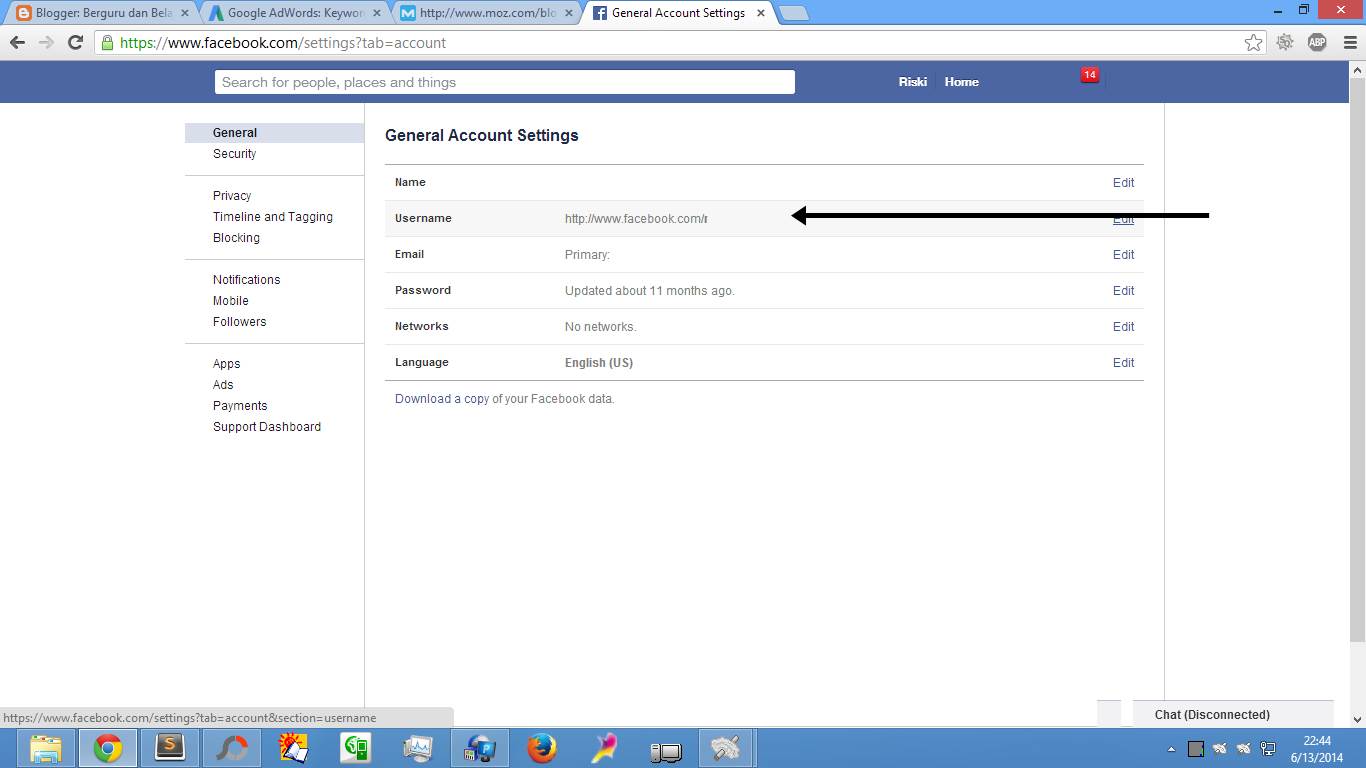Image resolution: width=1366 pixels, height=768 pixels.
Task: Open Followers settings
Action: point(239,322)
